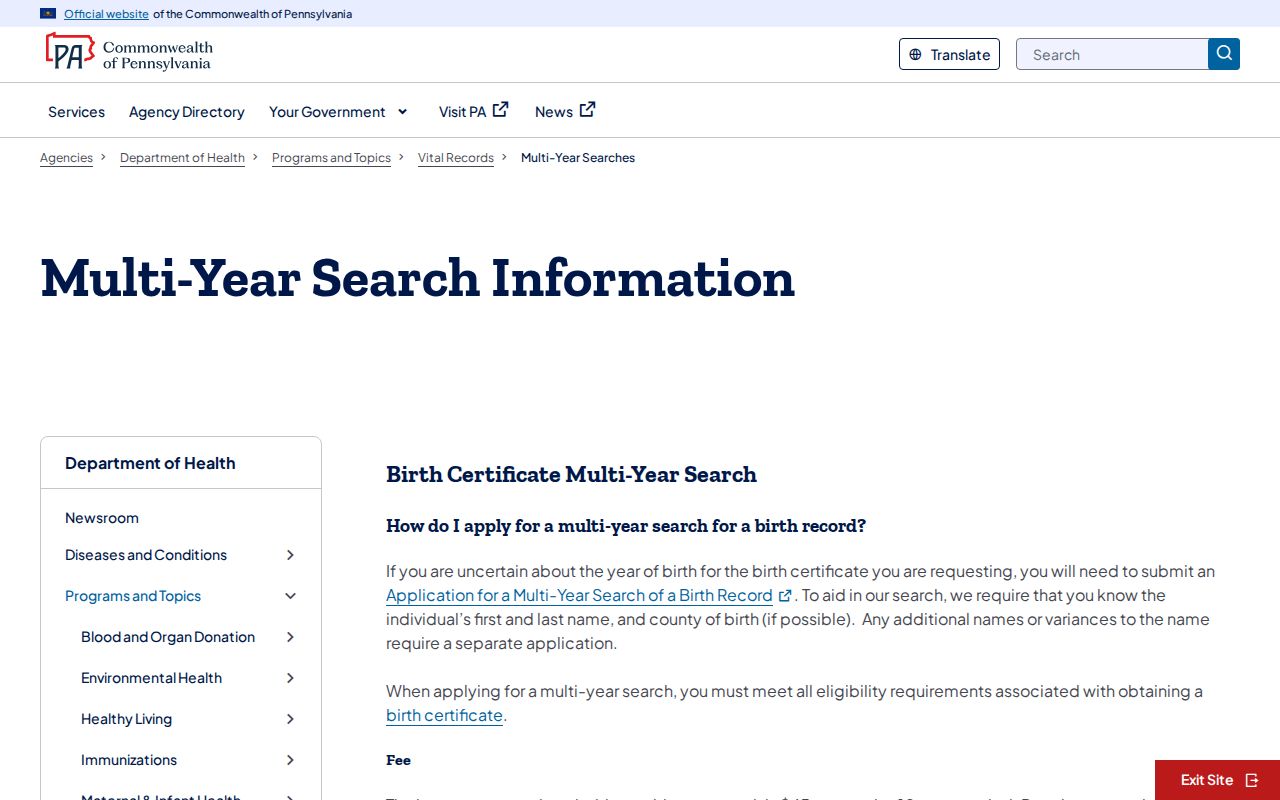
Task: Open the Agency Directory menu item
Action: pyautogui.click(x=187, y=112)
